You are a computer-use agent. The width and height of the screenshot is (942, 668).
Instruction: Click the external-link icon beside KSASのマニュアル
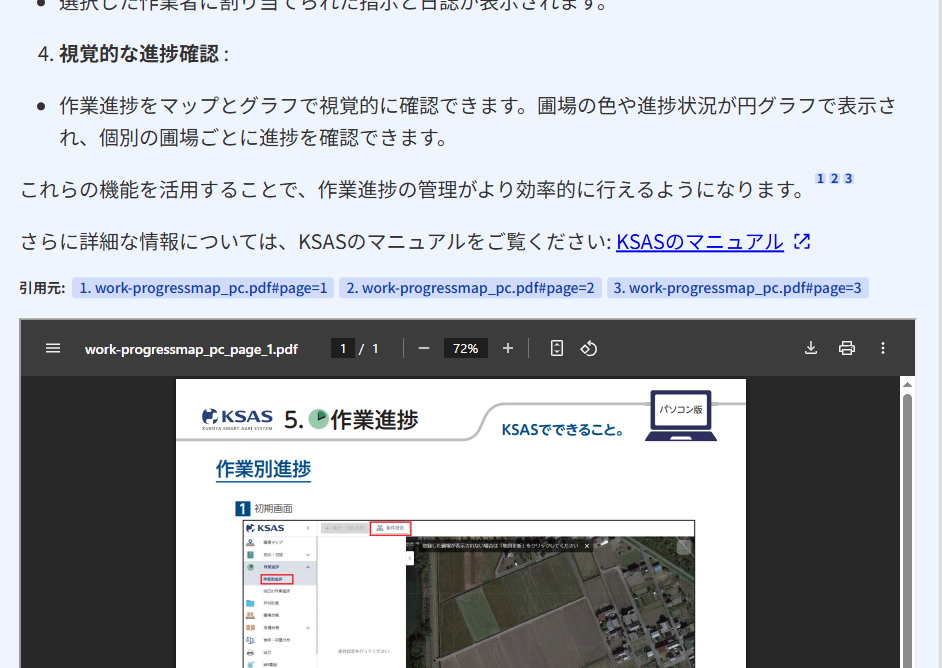801,241
